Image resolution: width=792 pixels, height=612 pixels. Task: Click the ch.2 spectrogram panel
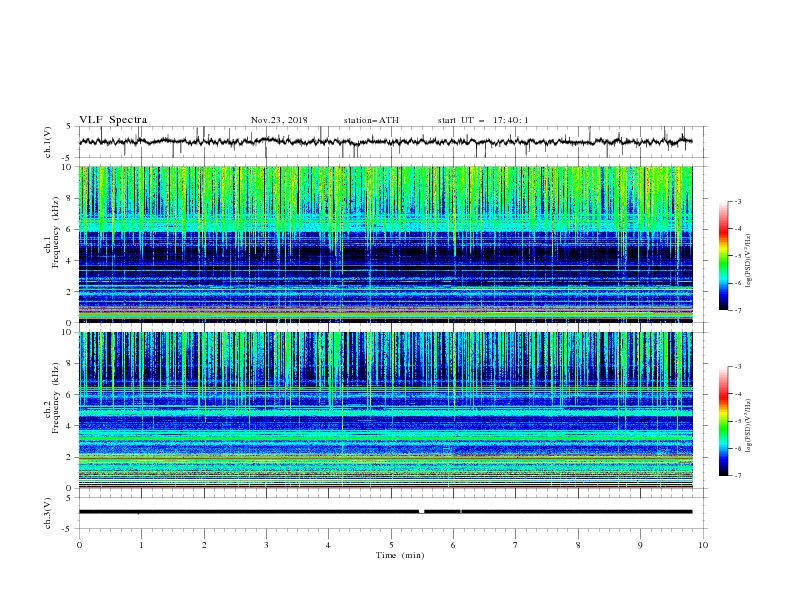pos(385,410)
